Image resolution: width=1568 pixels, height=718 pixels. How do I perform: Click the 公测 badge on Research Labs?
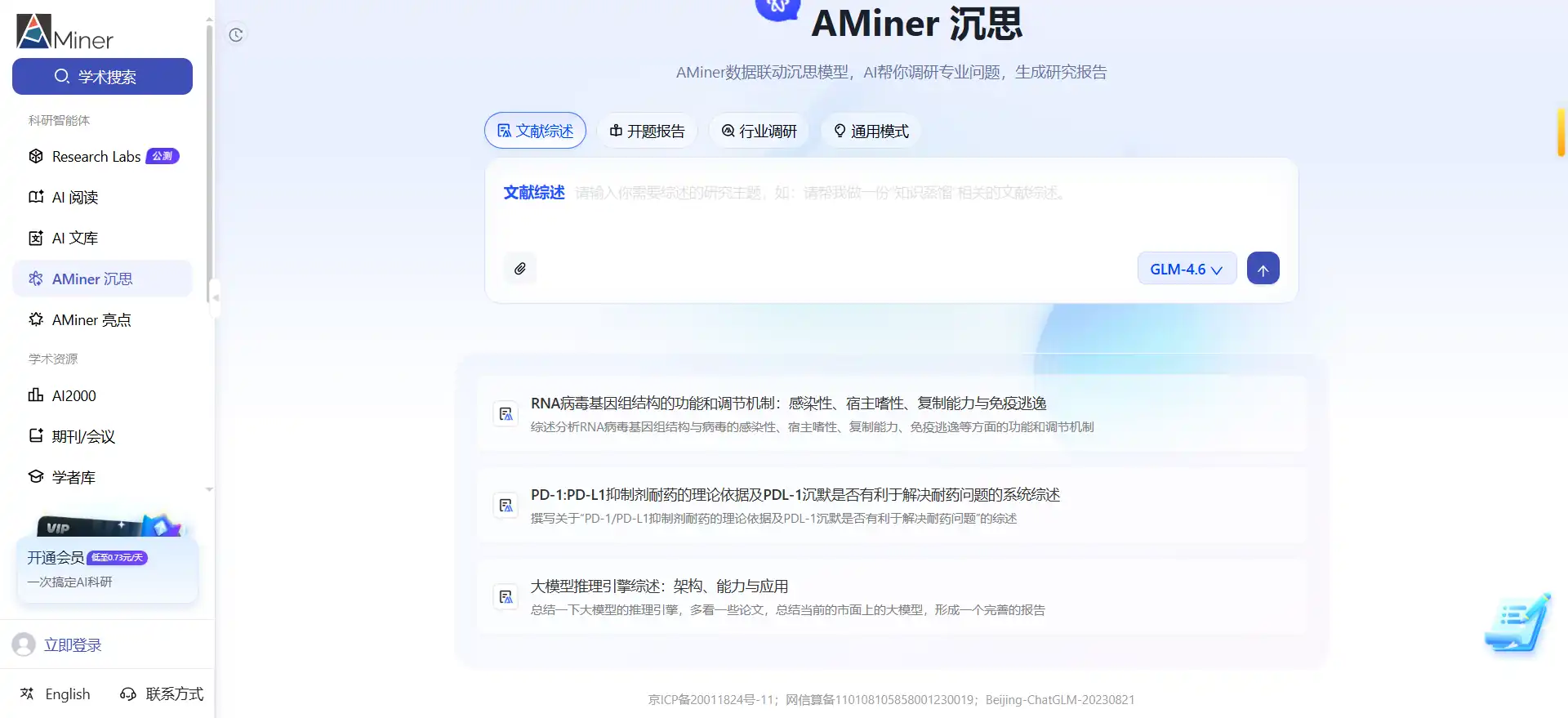163,156
